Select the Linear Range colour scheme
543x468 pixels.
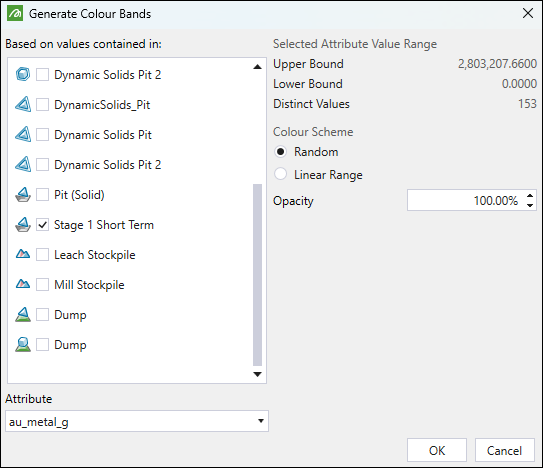(281, 174)
